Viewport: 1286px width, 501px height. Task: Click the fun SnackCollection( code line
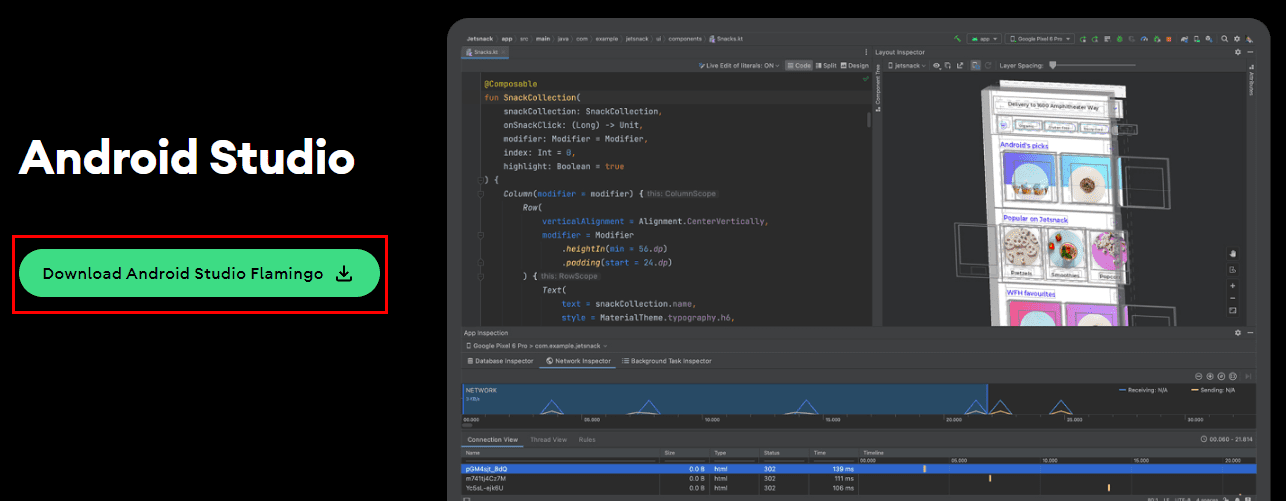click(x=531, y=98)
